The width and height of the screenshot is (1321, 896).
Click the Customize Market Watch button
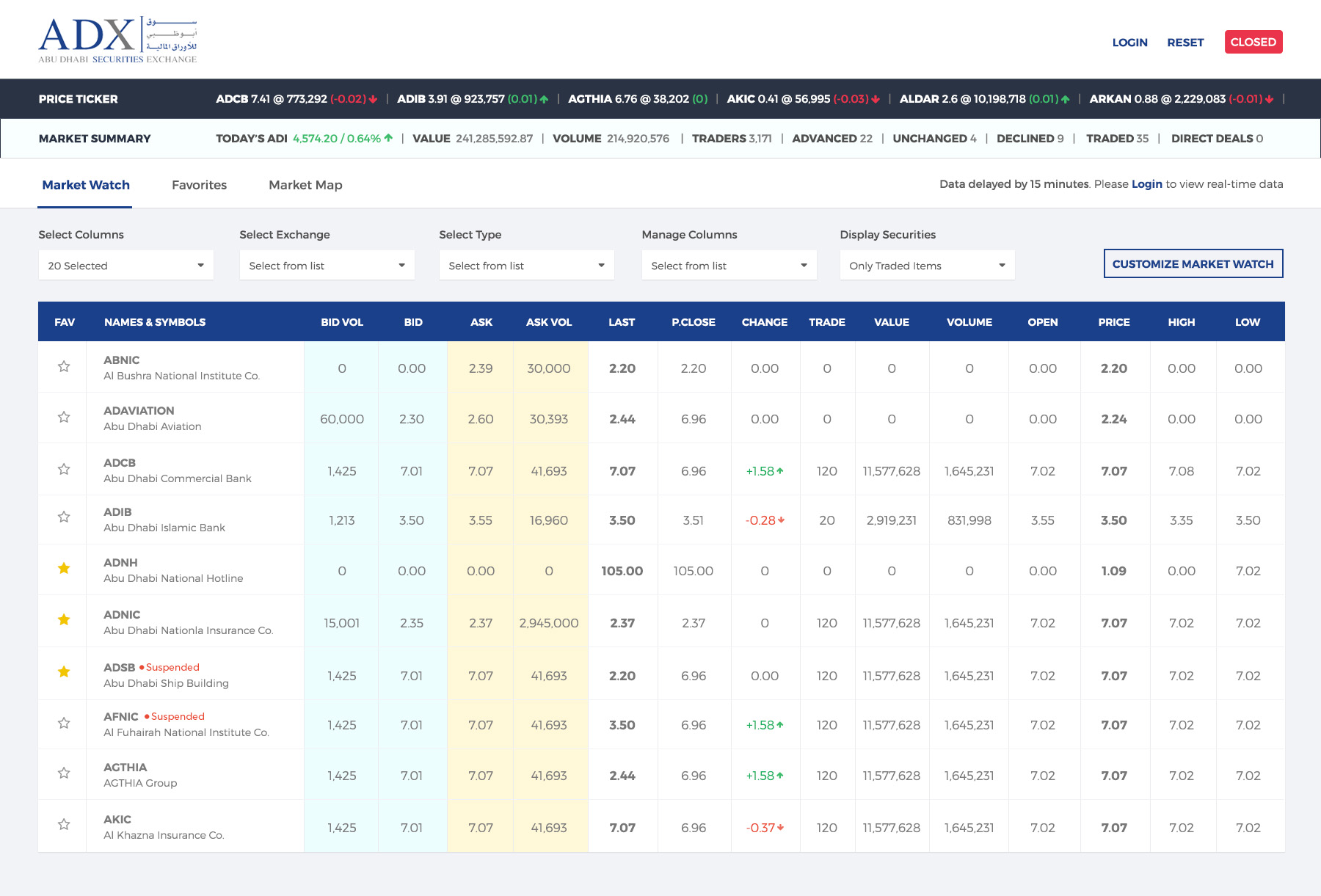[1193, 264]
